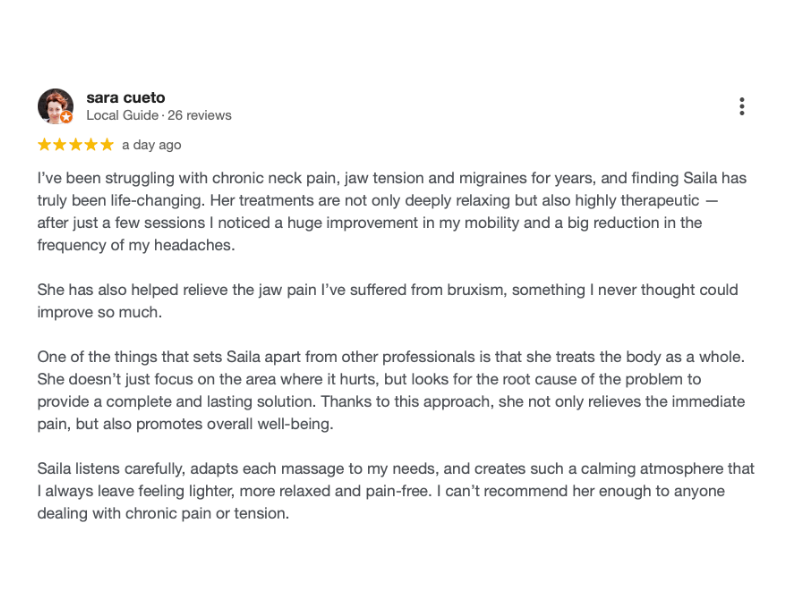Click the second yellow rating star
Screen dimensions: 800x600
pyautogui.click(x=60, y=145)
